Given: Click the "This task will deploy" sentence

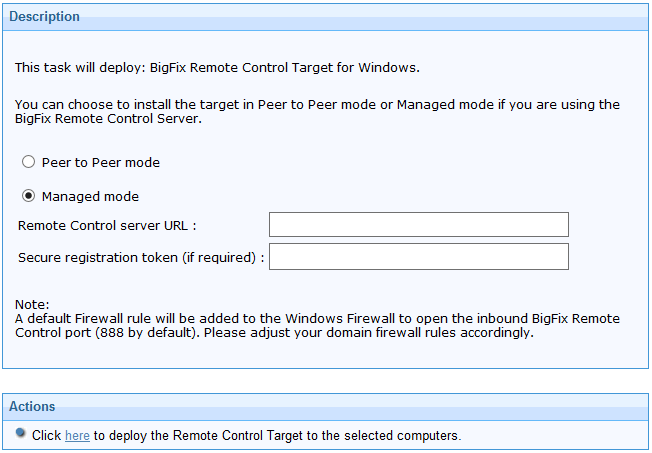Looking at the screenshot, I should (x=216, y=68).
